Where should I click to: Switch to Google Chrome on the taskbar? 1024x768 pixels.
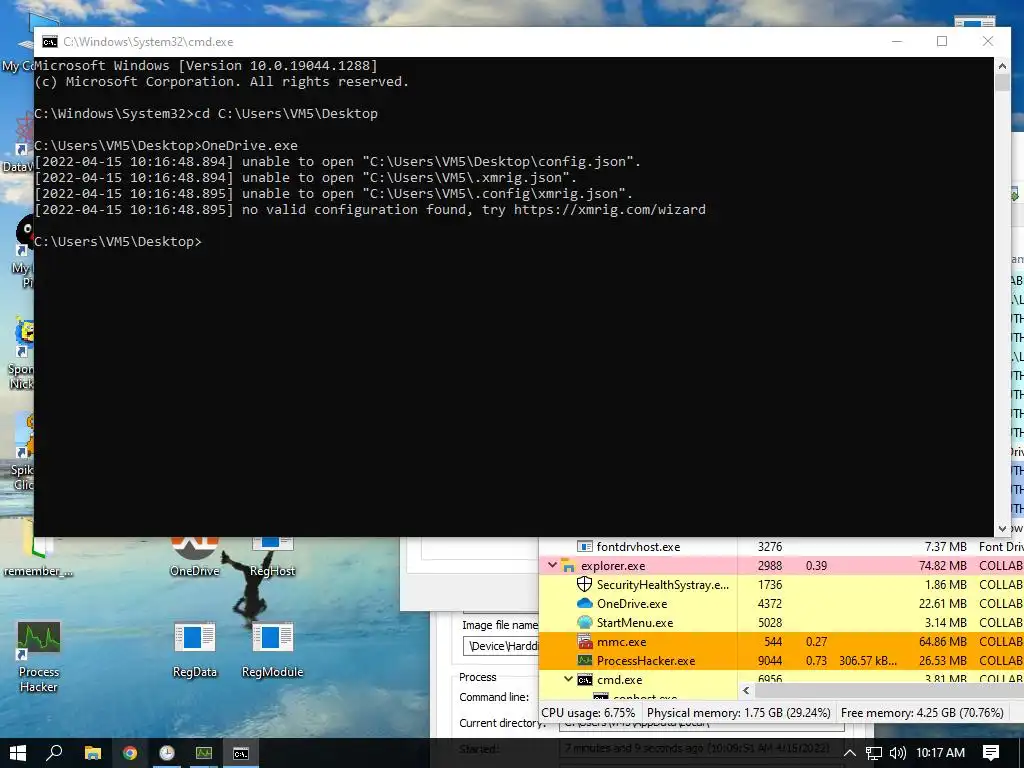[130, 753]
